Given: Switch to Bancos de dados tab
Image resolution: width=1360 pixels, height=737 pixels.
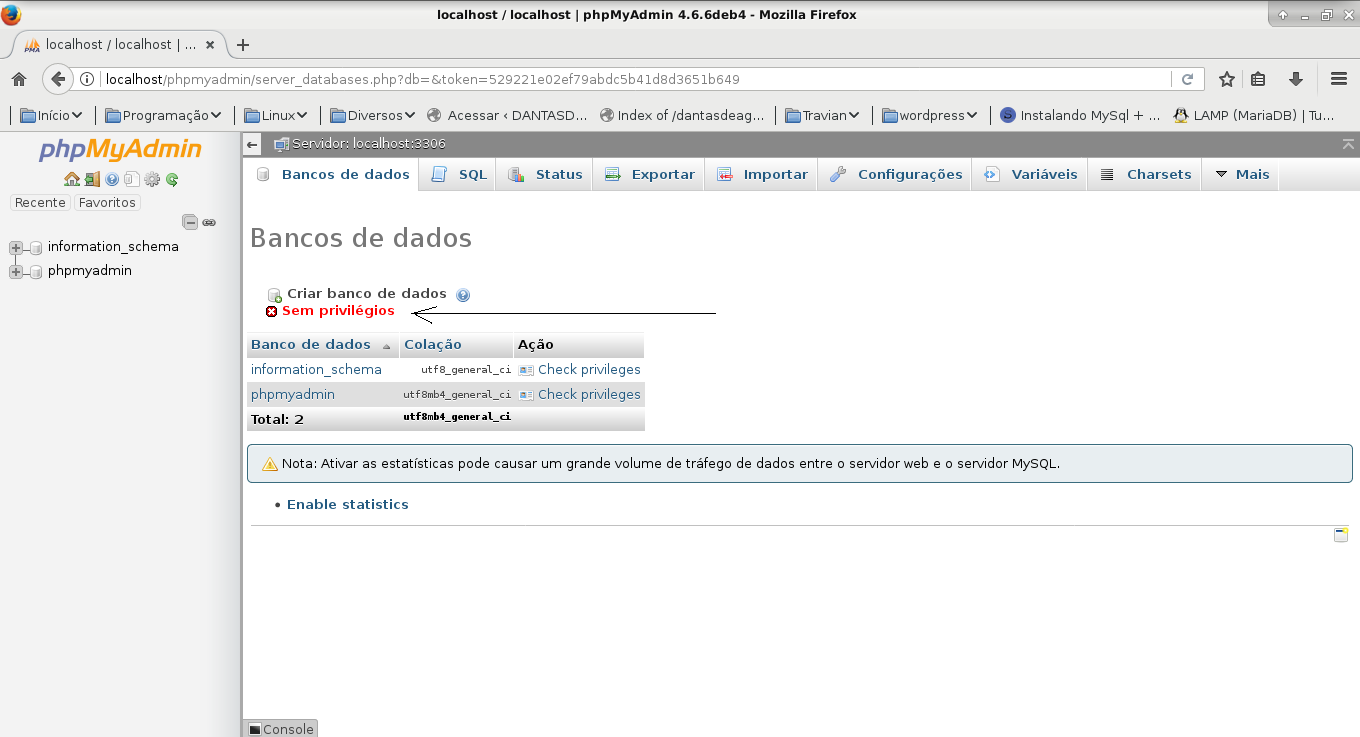Looking at the screenshot, I should (334, 174).
